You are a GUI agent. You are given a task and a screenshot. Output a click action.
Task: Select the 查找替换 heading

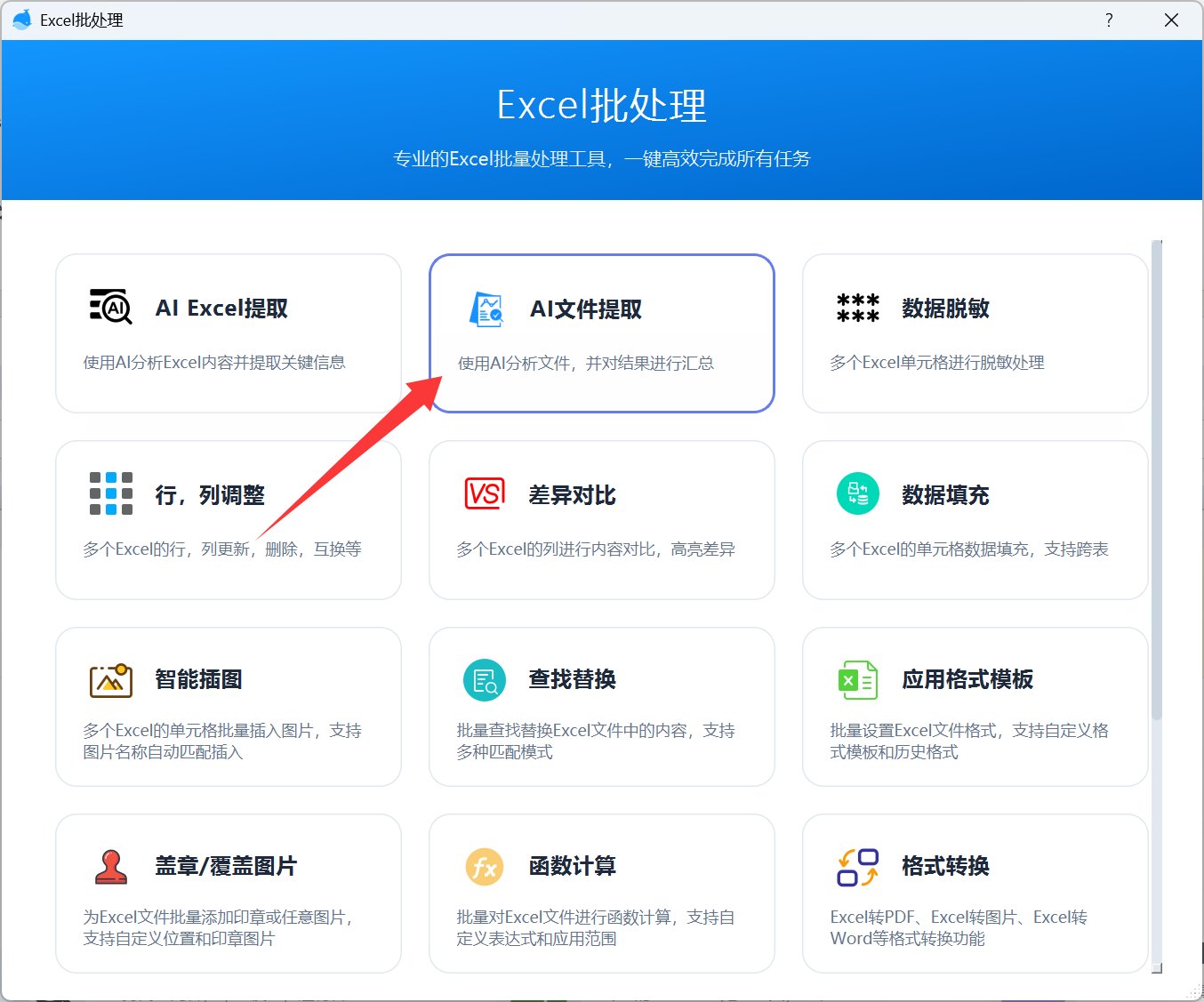[572, 679]
